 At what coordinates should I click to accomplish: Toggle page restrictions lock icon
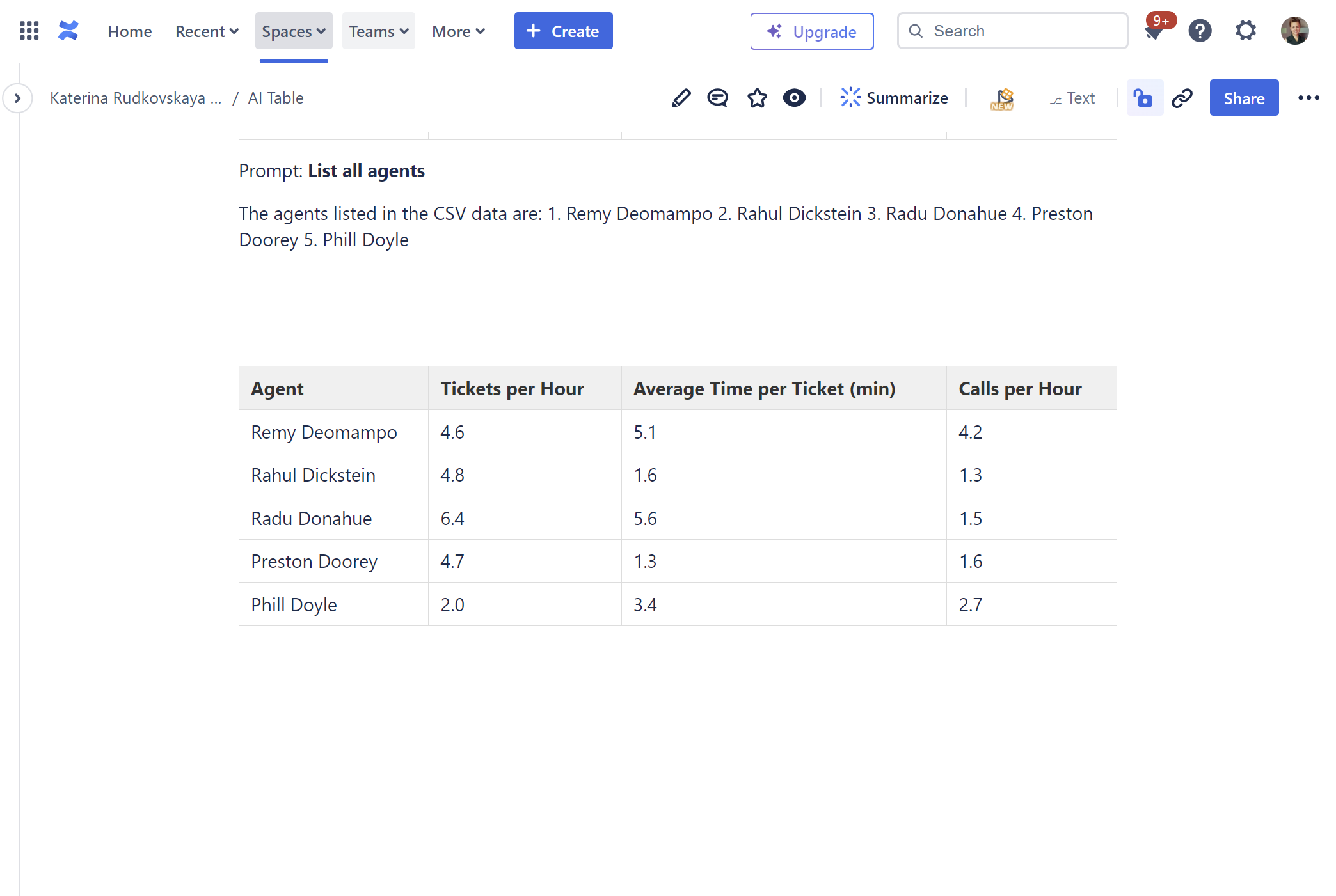1143,98
